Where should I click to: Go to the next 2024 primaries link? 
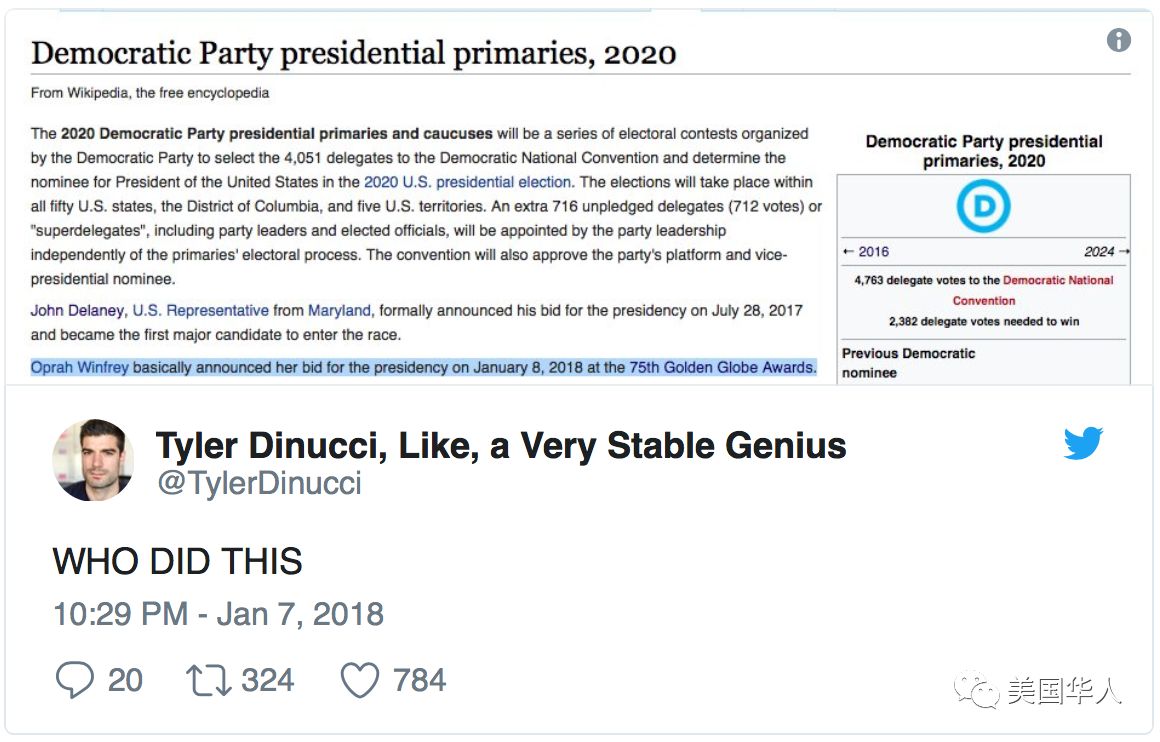pos(1106,252)
